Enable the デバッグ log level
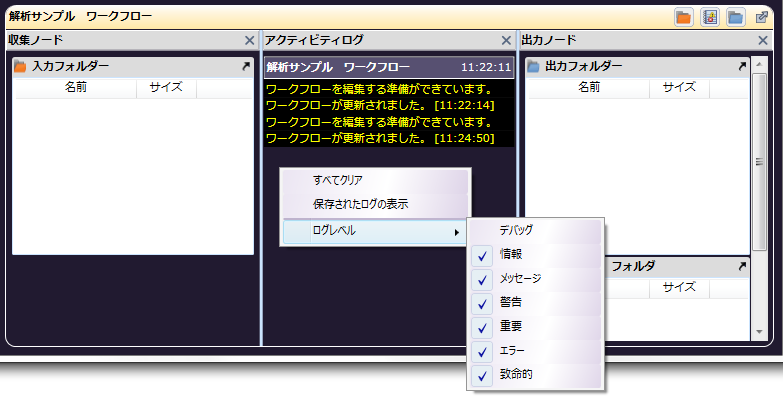The height and width of the screenshot is (398, 783). [x=536, y=231]
